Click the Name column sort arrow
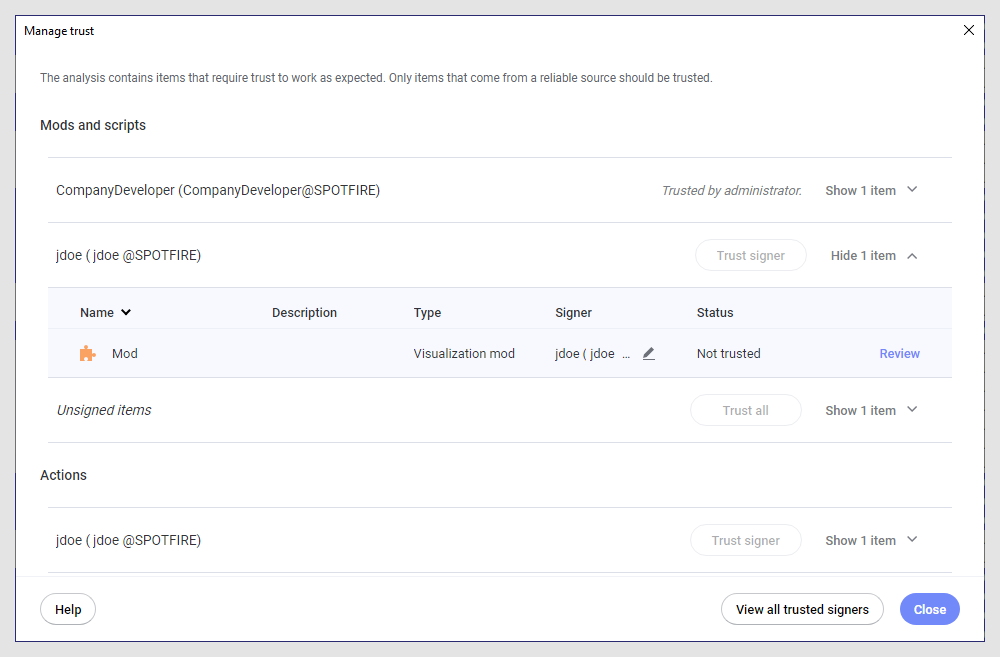The width and height of the screenshot is (1000, 657). (x=126, y=313)
